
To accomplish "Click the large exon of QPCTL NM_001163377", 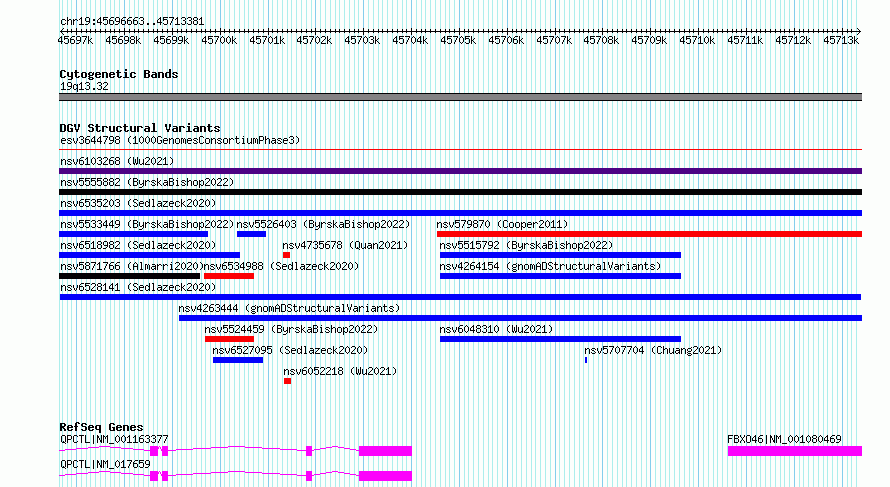I will pyautogui.click(x=385, y=451).
